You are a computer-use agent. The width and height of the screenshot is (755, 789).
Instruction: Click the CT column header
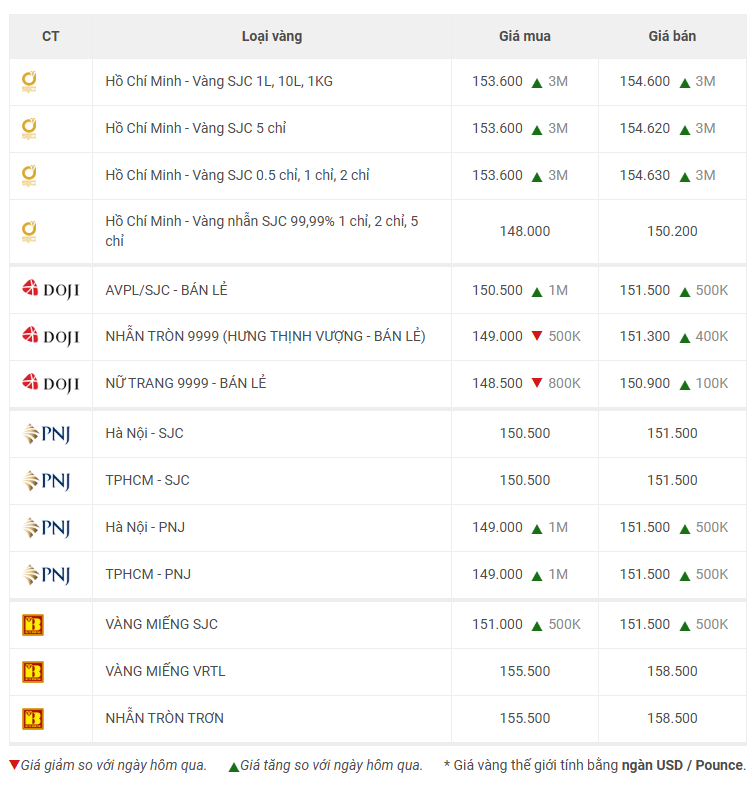click(50, 36)
